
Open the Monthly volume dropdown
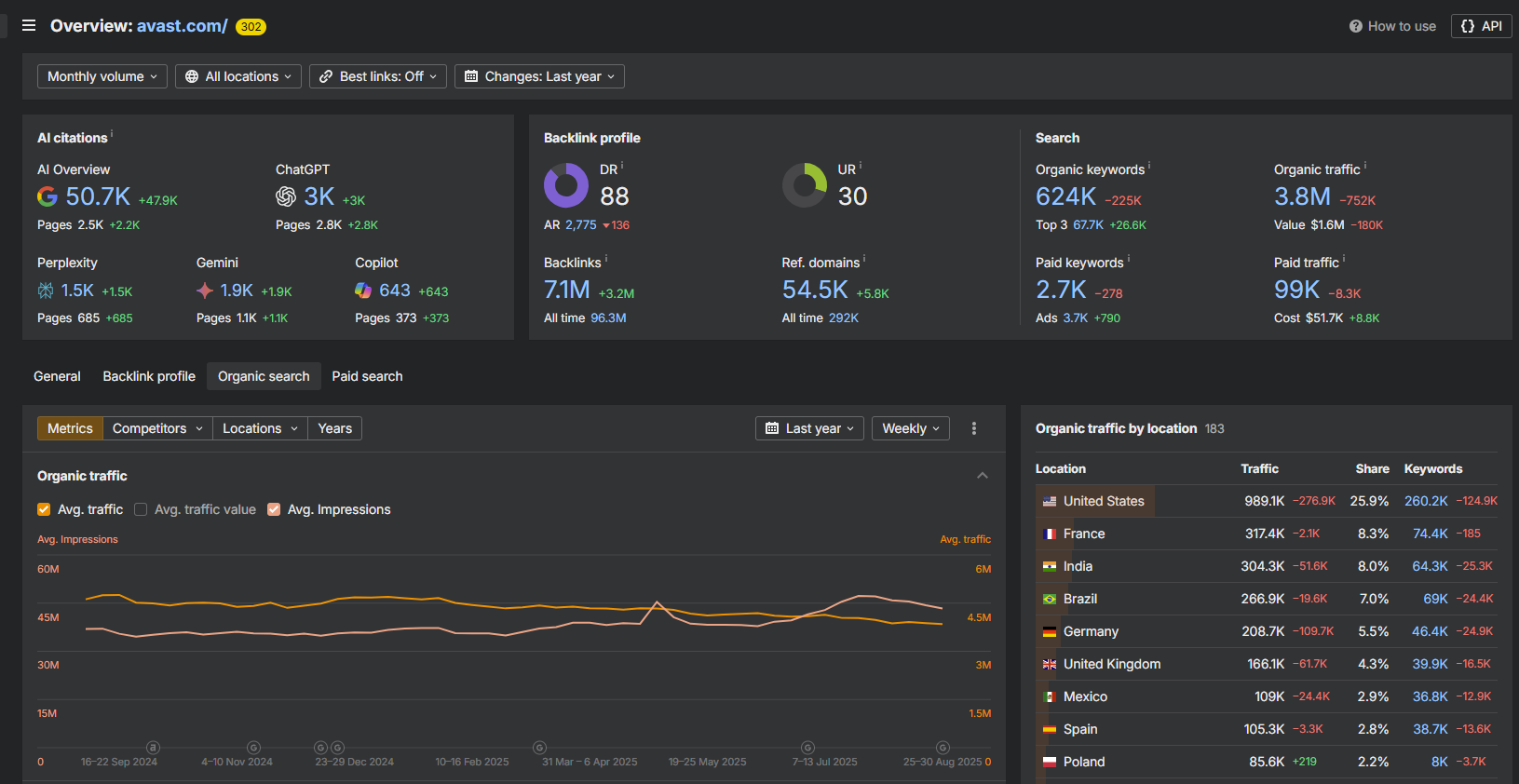coord(102,76)
